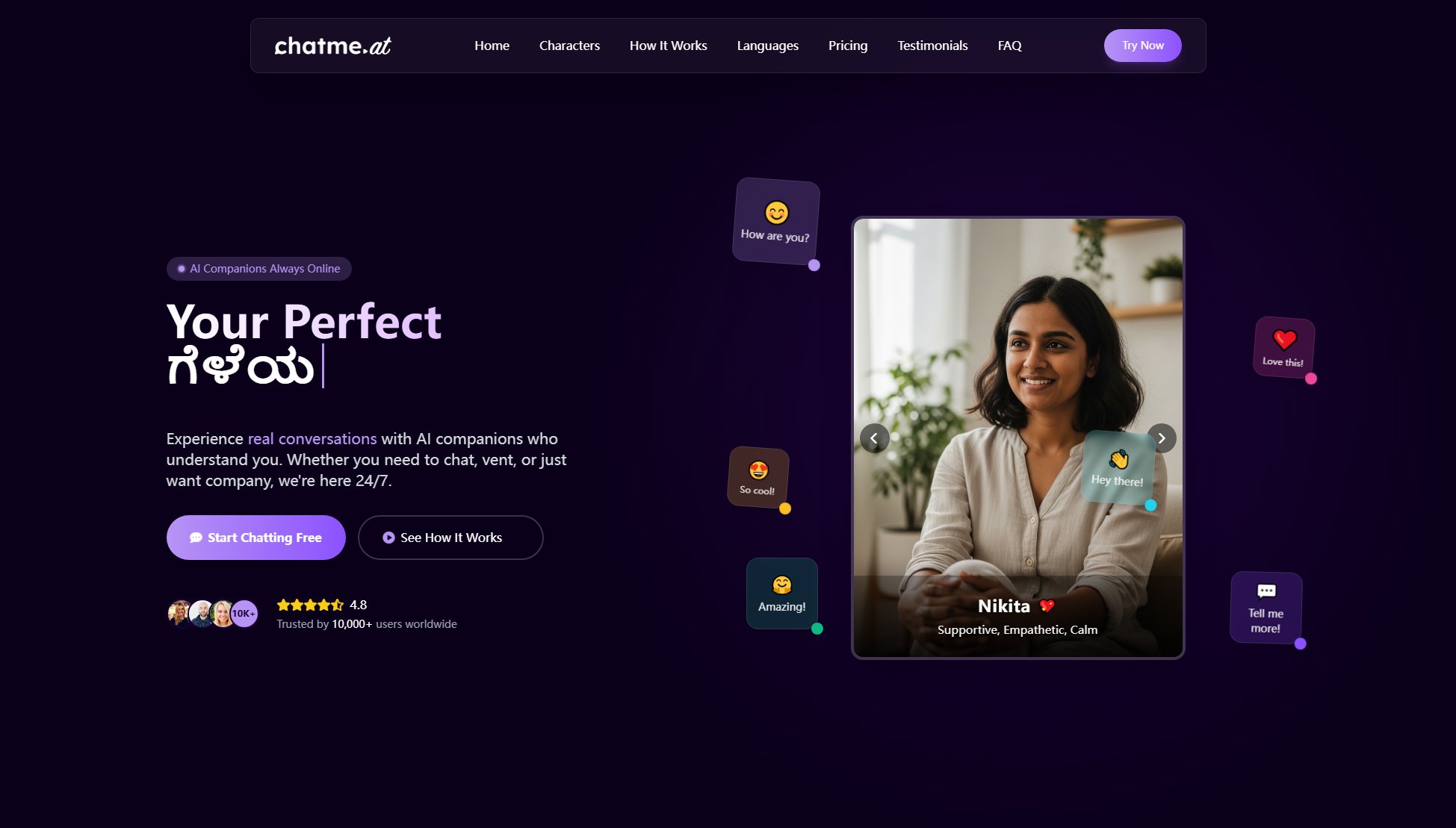
Task: Click the five-star 4.8 rating
Action: [321, 605]
